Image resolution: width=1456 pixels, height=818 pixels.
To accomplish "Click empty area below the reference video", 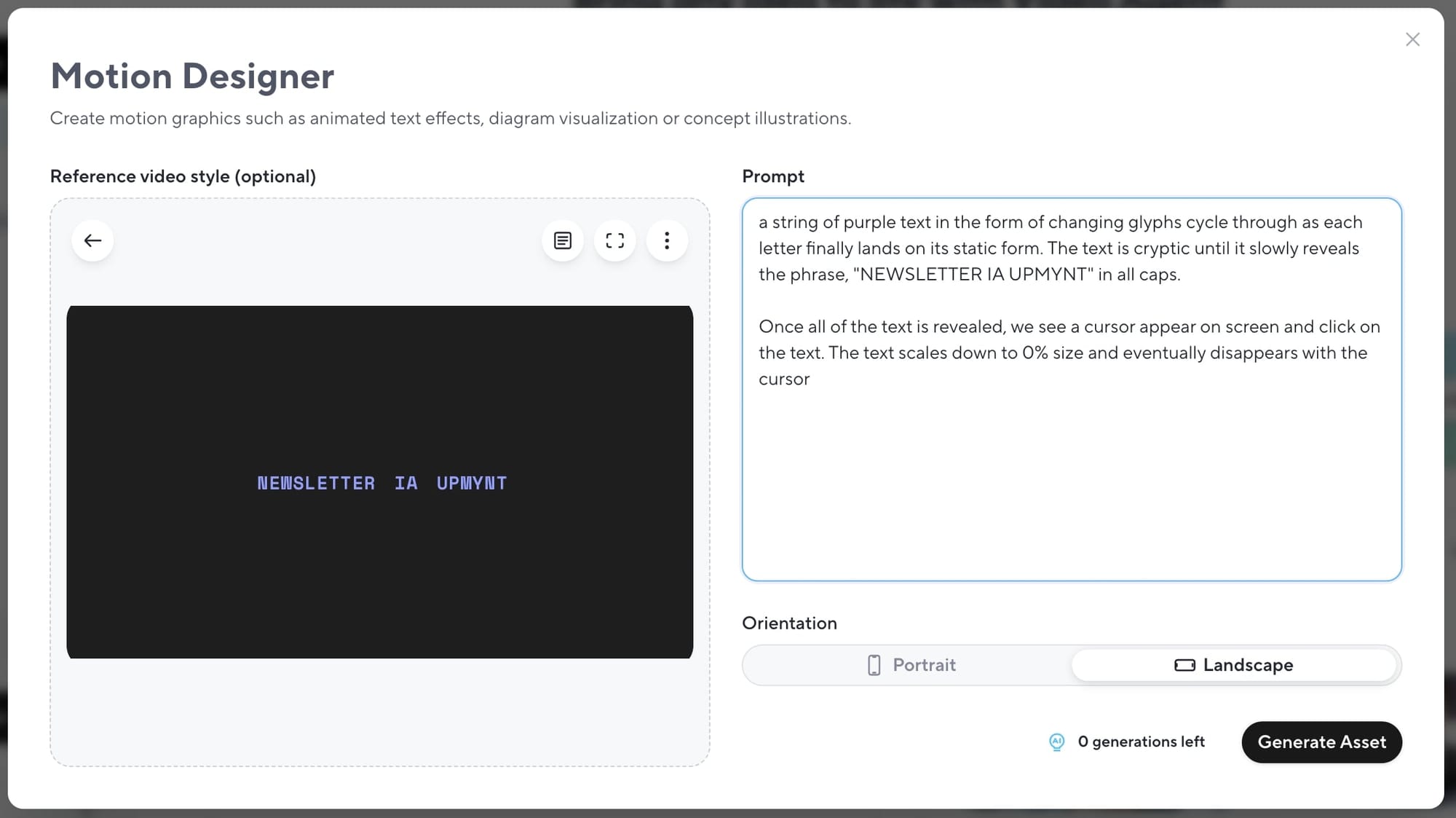I will pos(379,712).
